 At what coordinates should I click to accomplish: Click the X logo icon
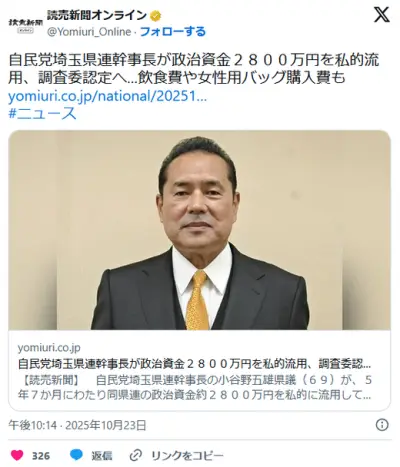(381, 14)
